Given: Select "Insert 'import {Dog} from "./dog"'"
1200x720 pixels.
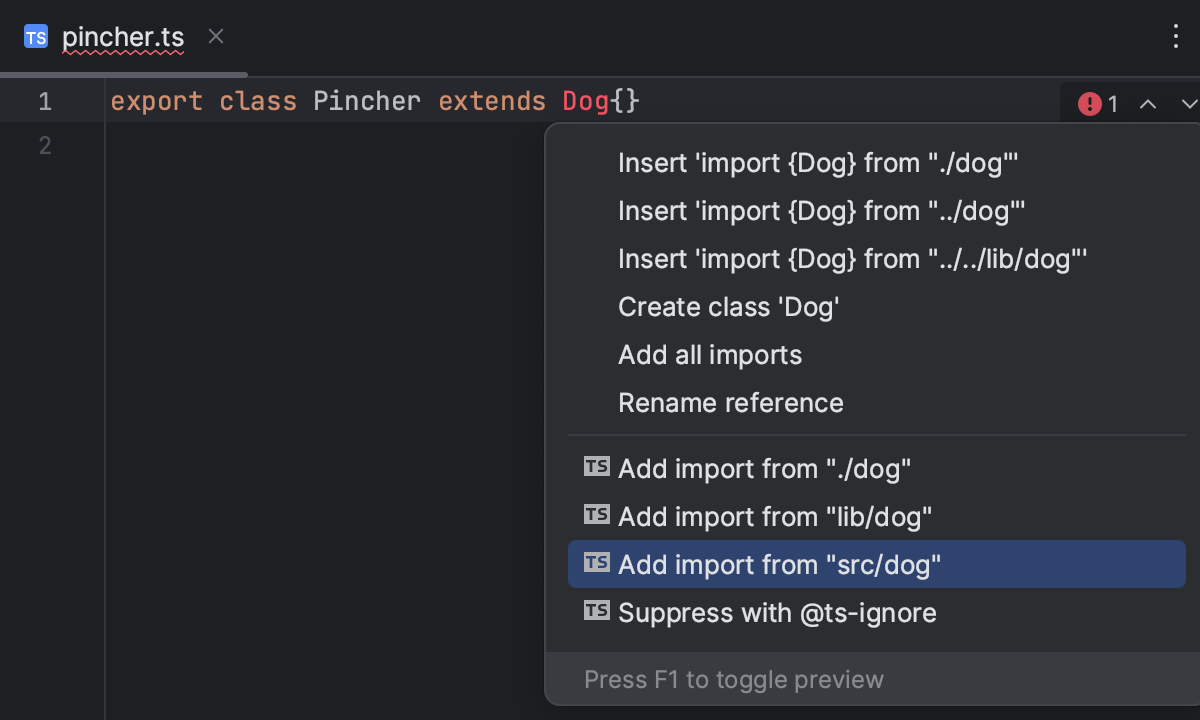Looking at the screenshot, I should [818, 163].
